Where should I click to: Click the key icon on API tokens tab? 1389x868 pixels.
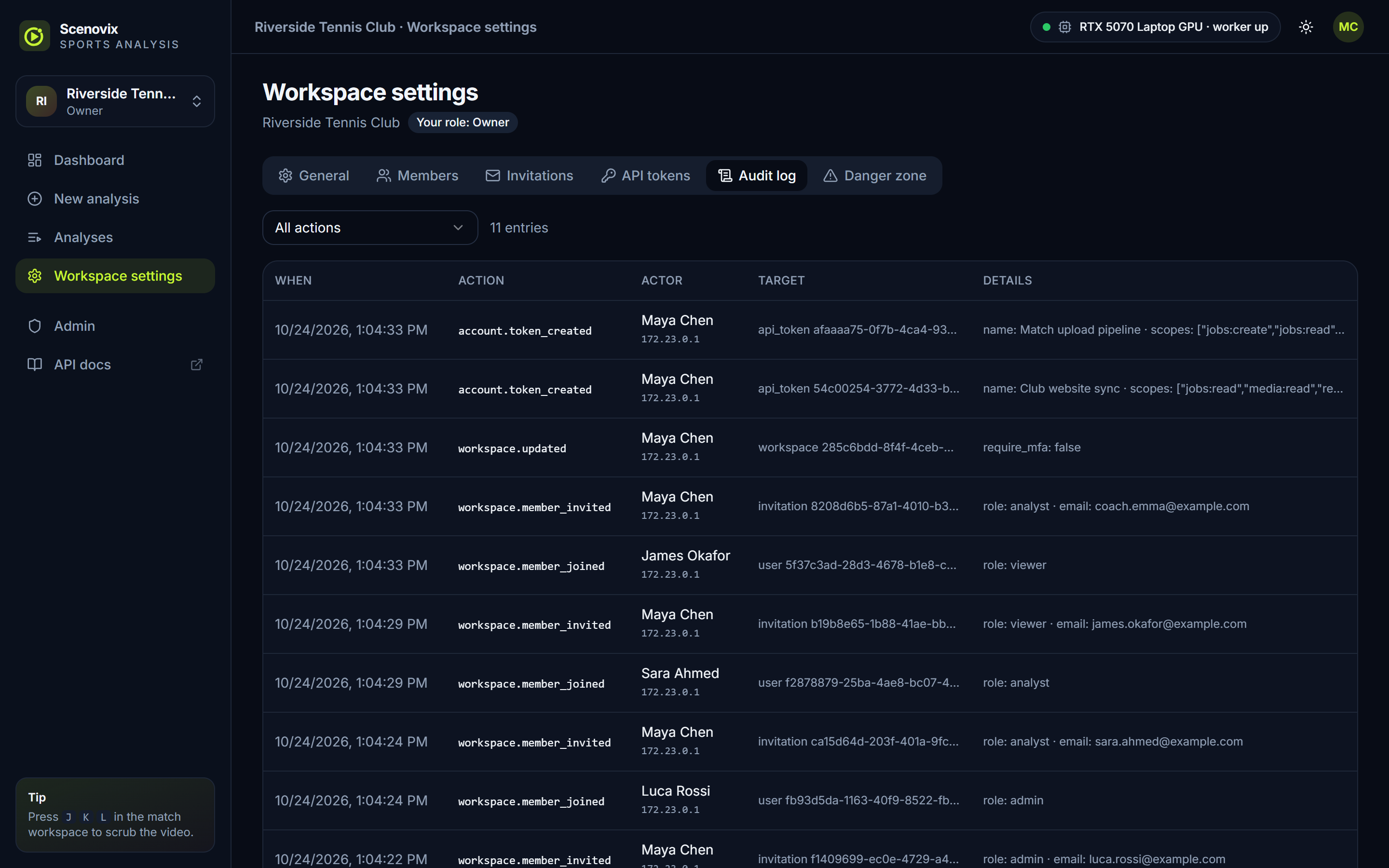click(608, 176)
